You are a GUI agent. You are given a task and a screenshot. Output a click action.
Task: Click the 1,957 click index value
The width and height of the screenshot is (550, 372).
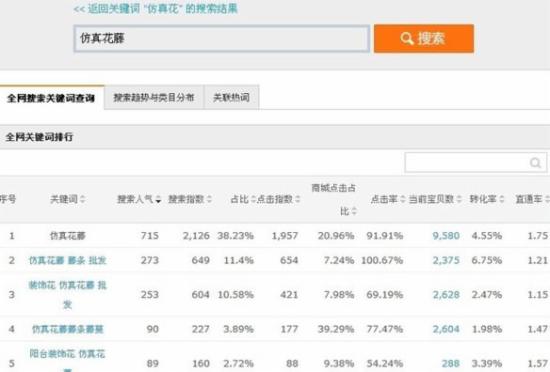(285, 236)
